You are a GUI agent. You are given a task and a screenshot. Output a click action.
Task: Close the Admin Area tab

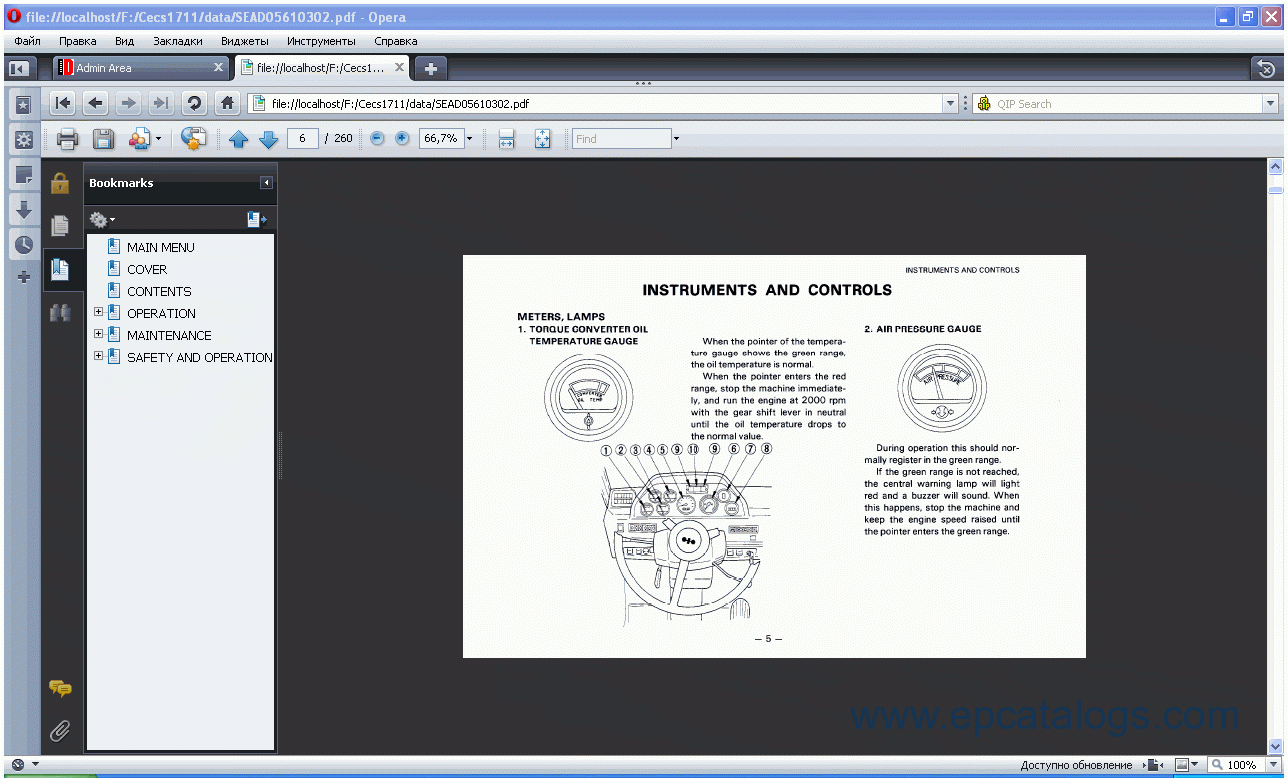[219, 68]
